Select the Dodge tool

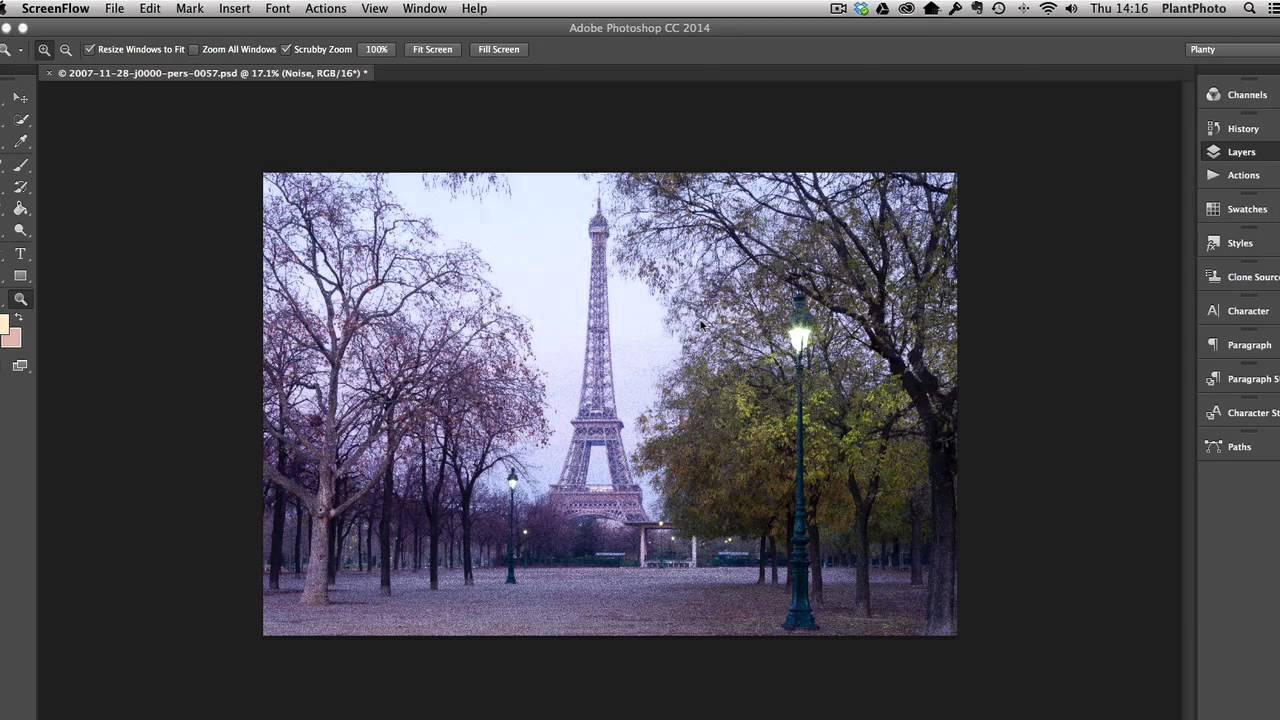[20, 231]
